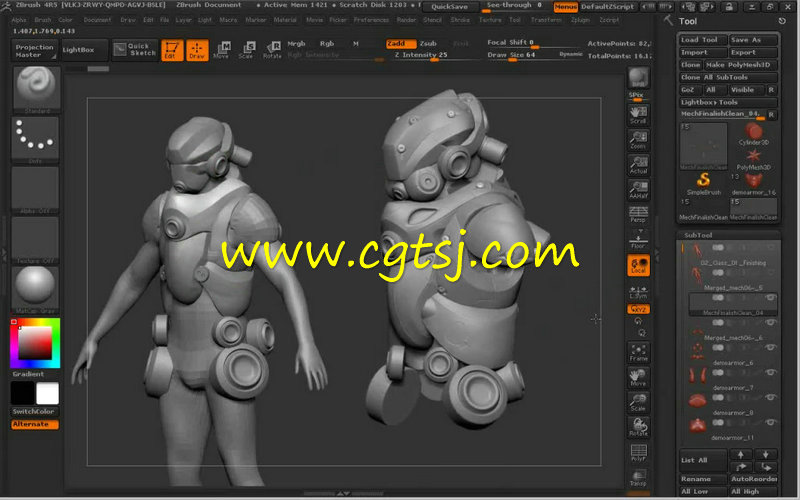800x500 pixels.
Task: Click the GoZ button
Action: tap(690, 90)
